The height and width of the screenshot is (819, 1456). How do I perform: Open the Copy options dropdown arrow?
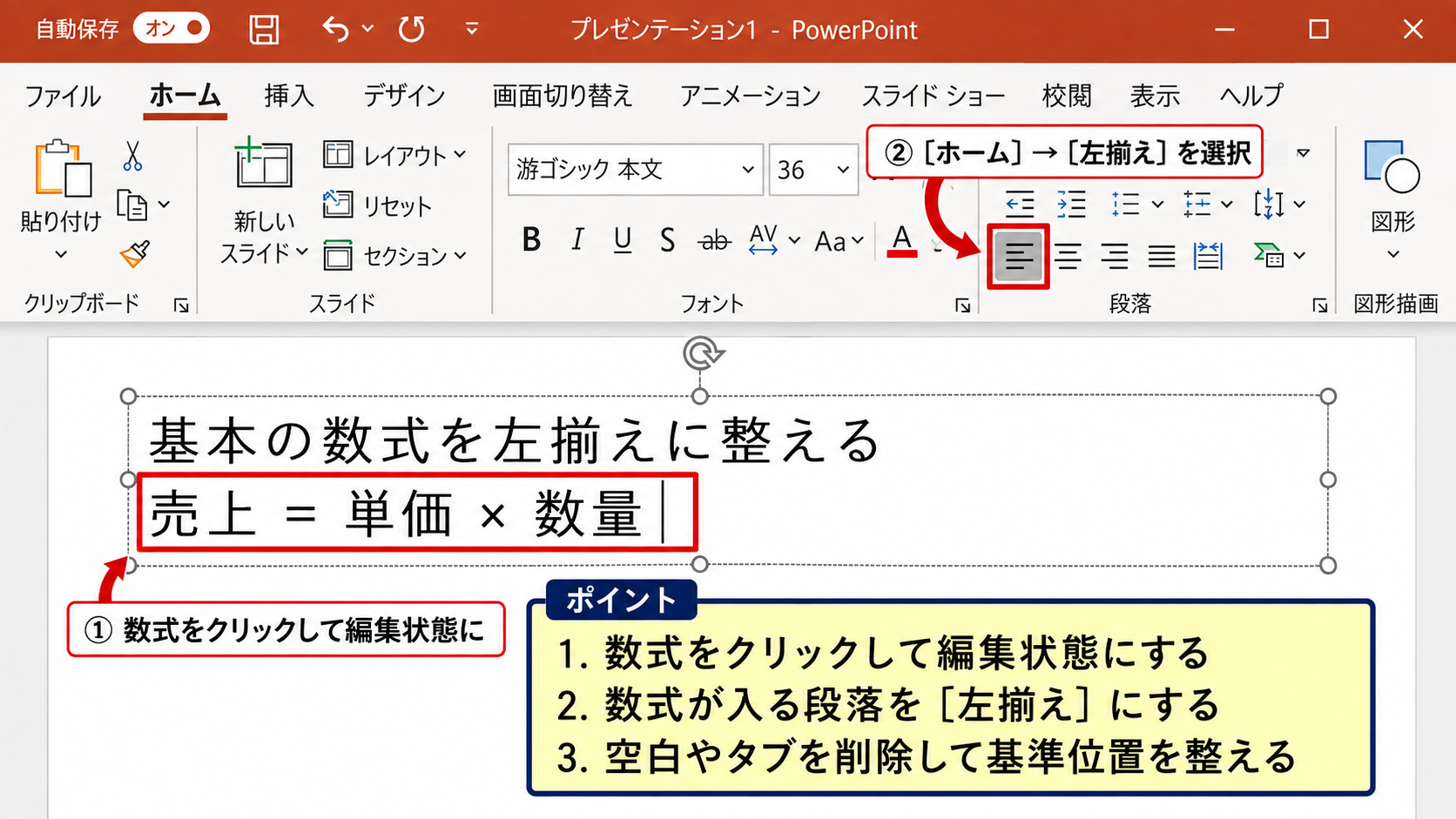(164, 205)
